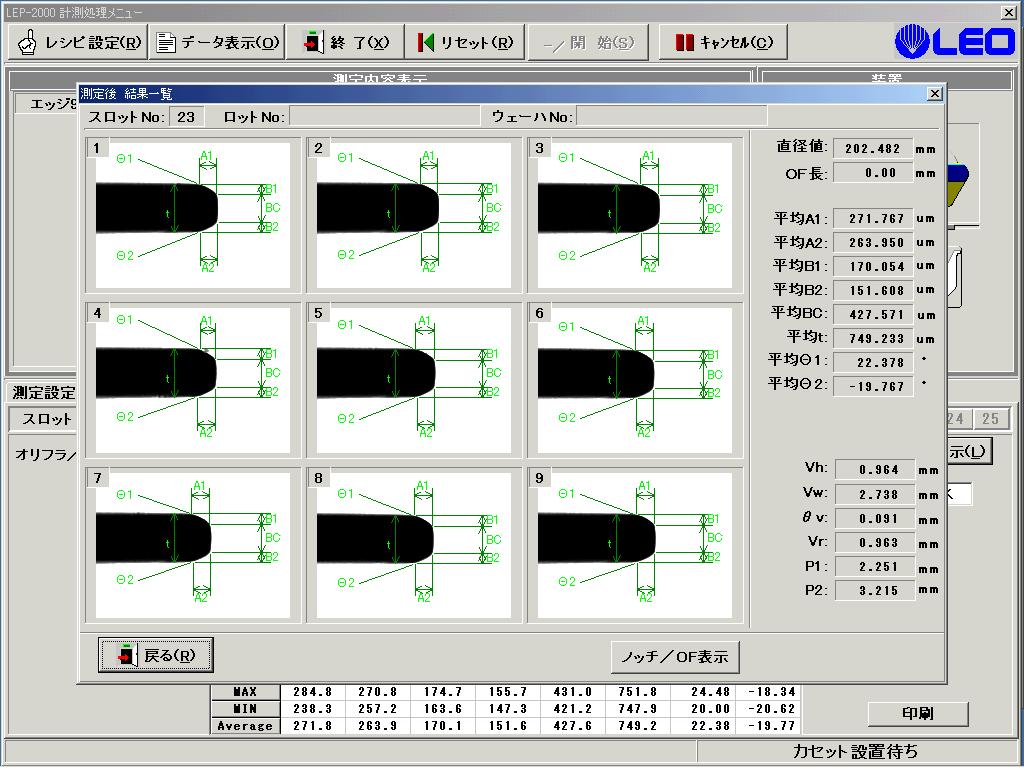The height and width of the screenshot is (768, 1024).
Task: Click Average row cell 427.6
Action: (573, 726)
